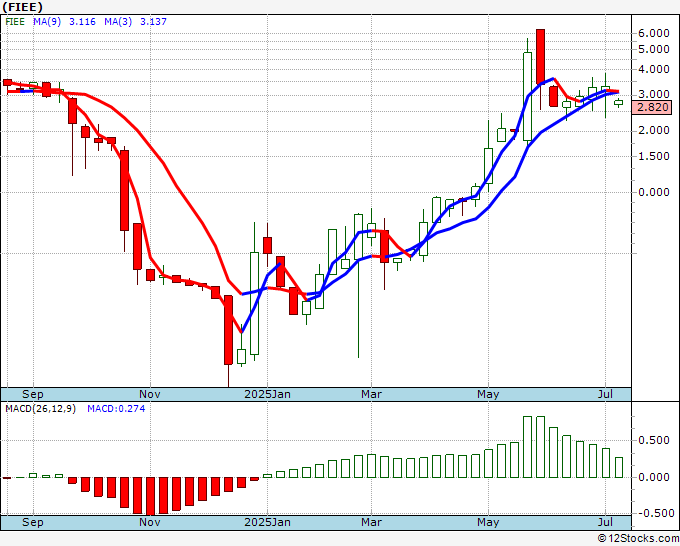Click Jul on the price chart time axis
This screenshot has width=680, height=546.
[605, 394]
